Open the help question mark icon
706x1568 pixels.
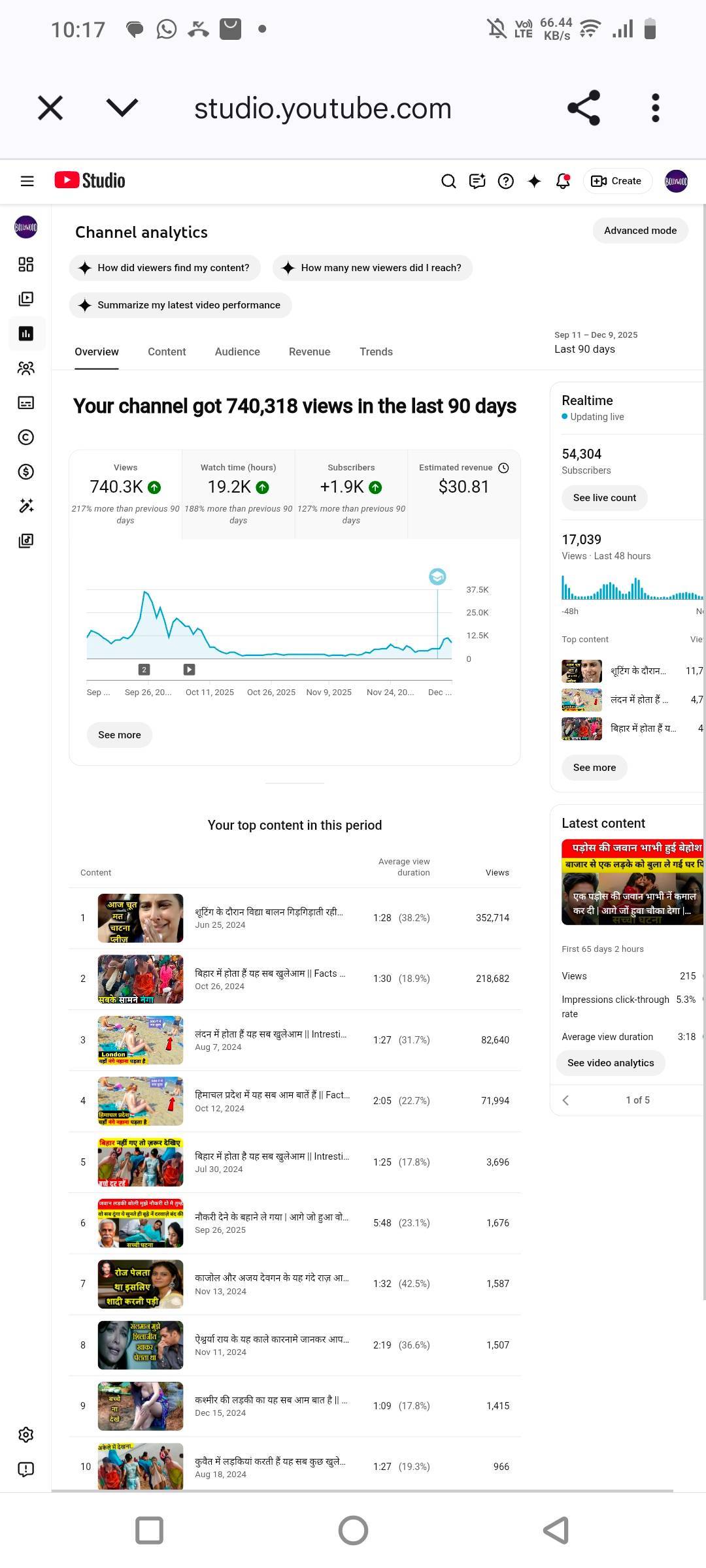tap(505, 181)
